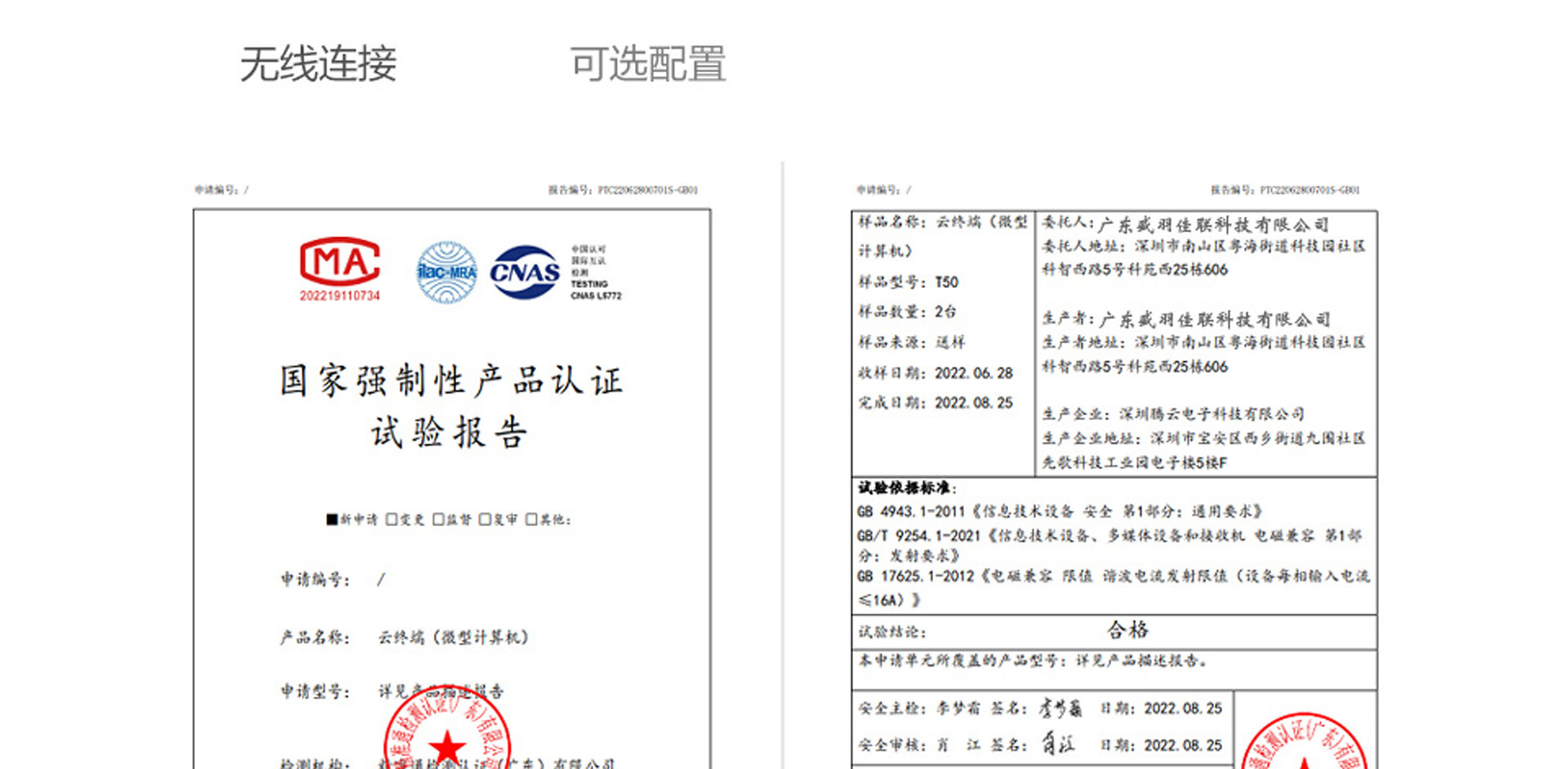The image size is (1568, 769).
Task: Switch to the 可选配置 tab
Action: [x=648, y=64]
